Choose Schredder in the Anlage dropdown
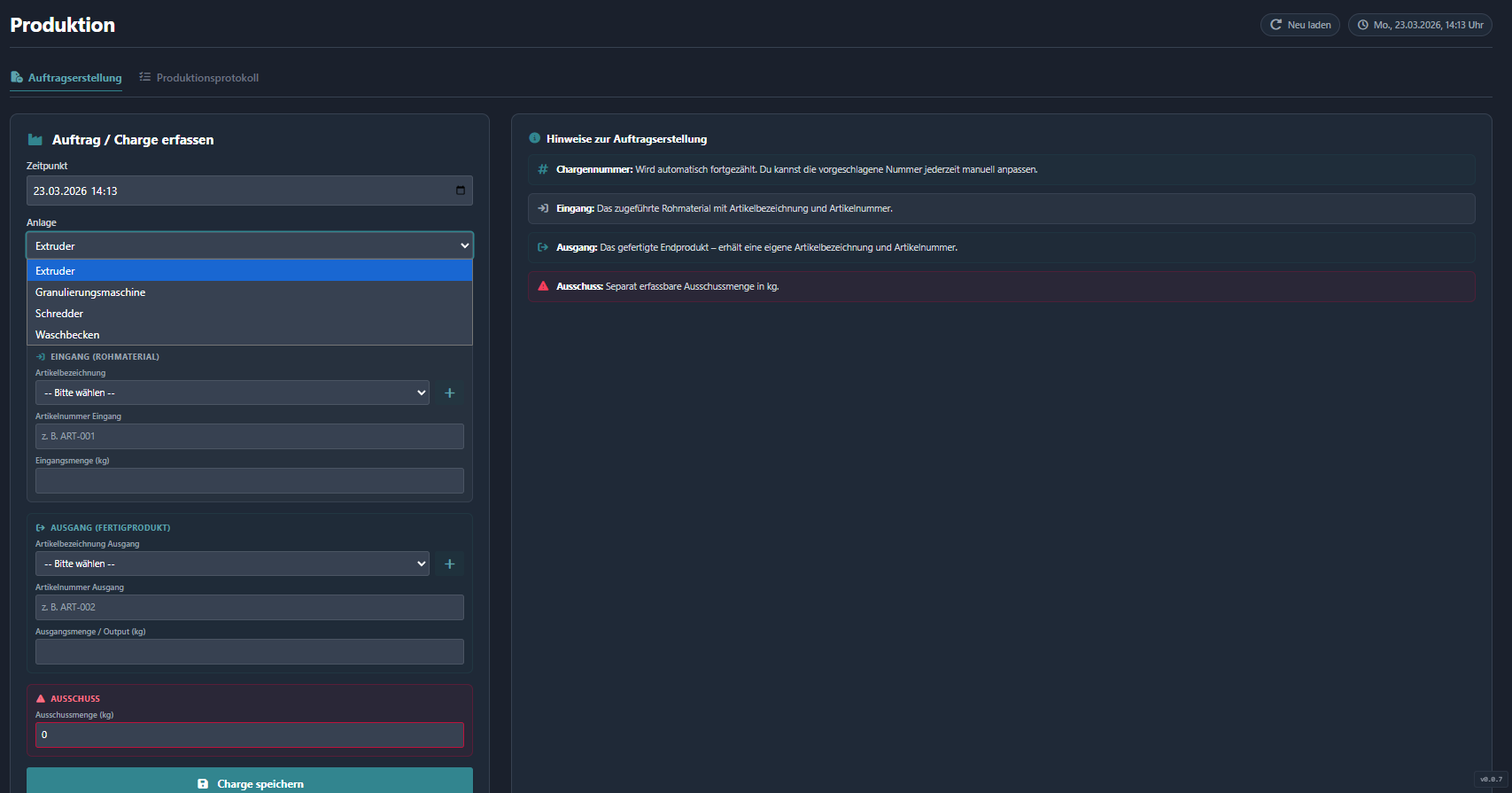 tap(59, 314)
